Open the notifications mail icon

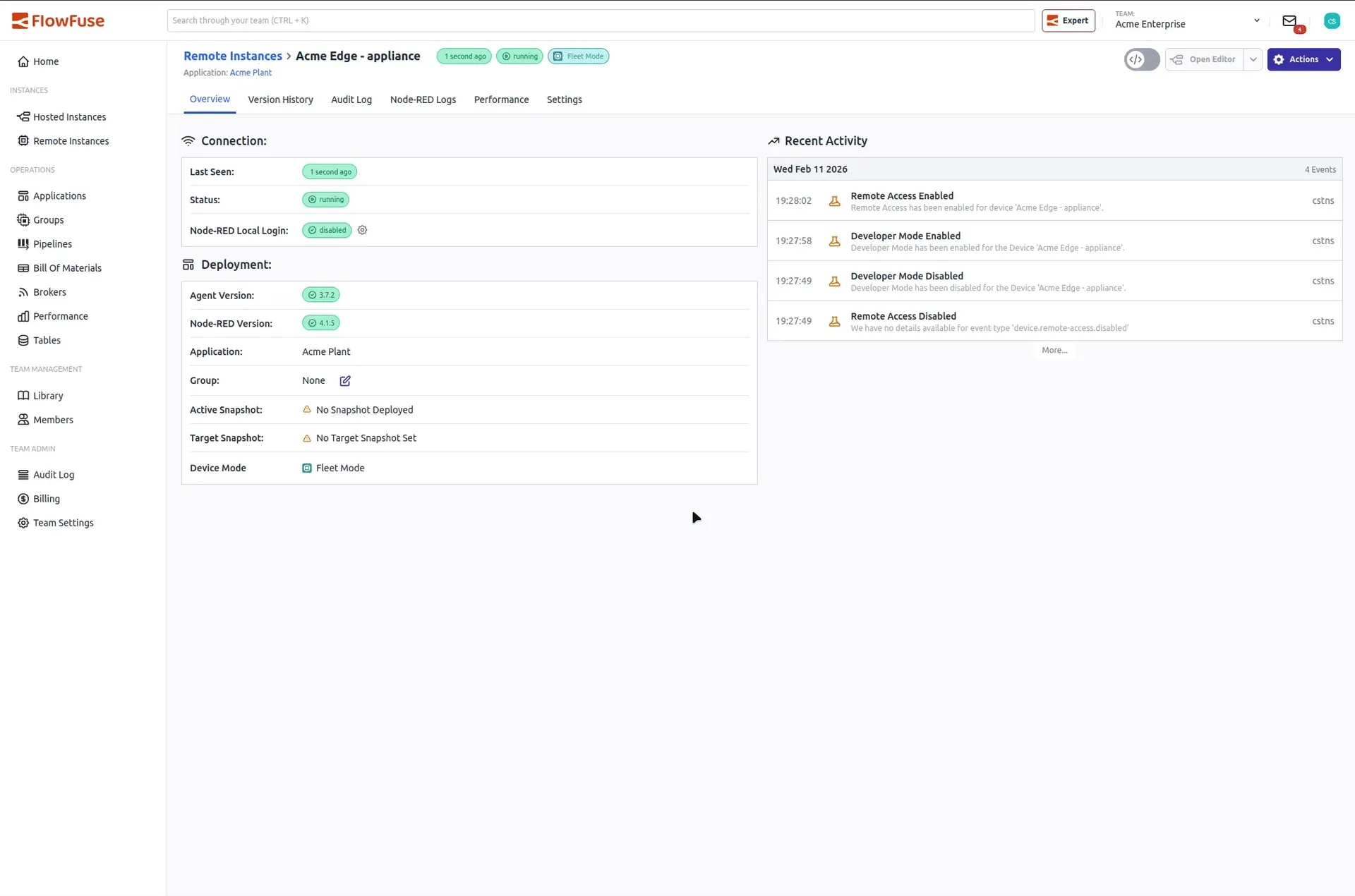pos(1291,20)
